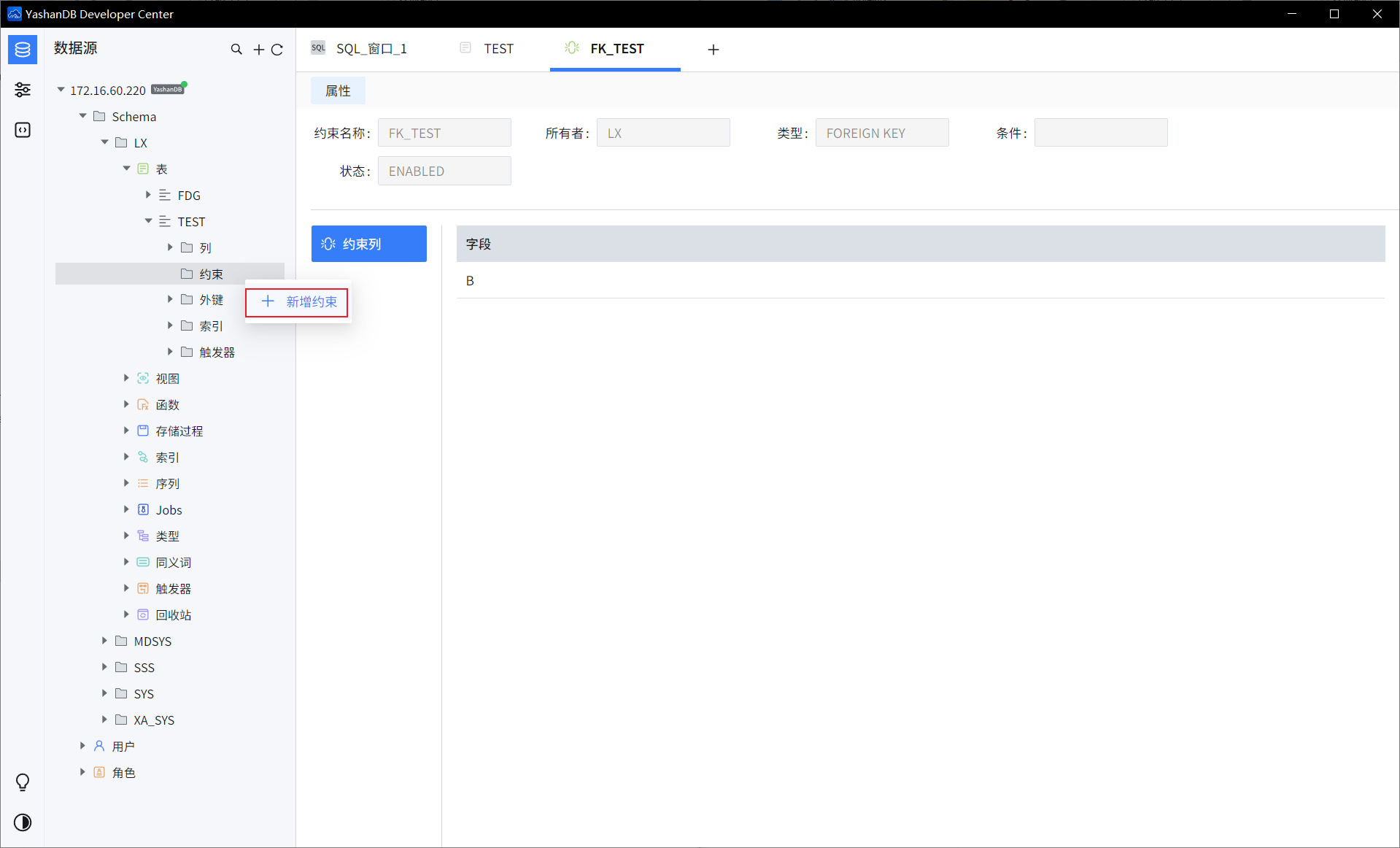Open the settings sliders icon in sidebar

[x=23, y=90]
